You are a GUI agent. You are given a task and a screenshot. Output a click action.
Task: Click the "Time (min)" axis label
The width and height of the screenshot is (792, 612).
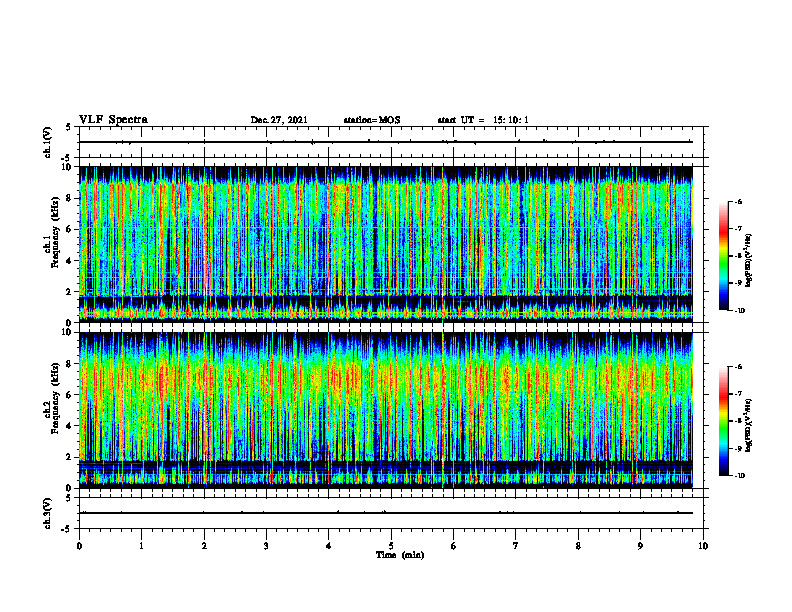[400, 555]
